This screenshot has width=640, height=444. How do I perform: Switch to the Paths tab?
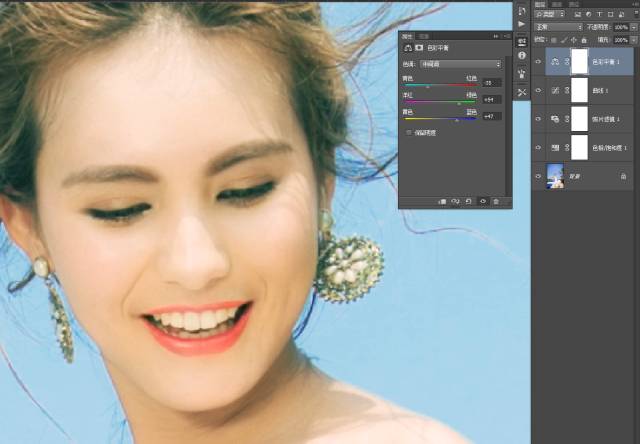click(574, 4)
